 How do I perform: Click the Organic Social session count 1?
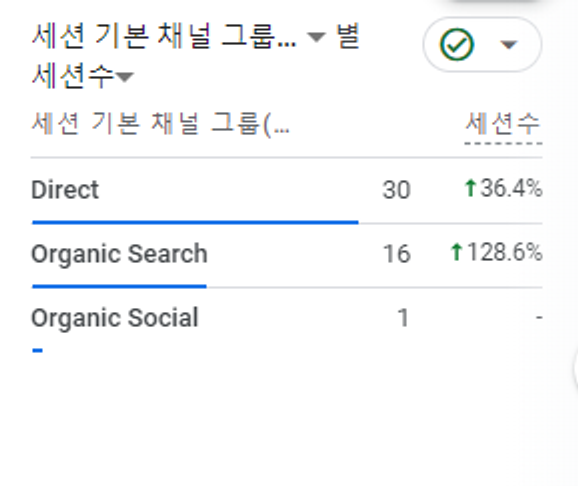[x=403, y=318]
